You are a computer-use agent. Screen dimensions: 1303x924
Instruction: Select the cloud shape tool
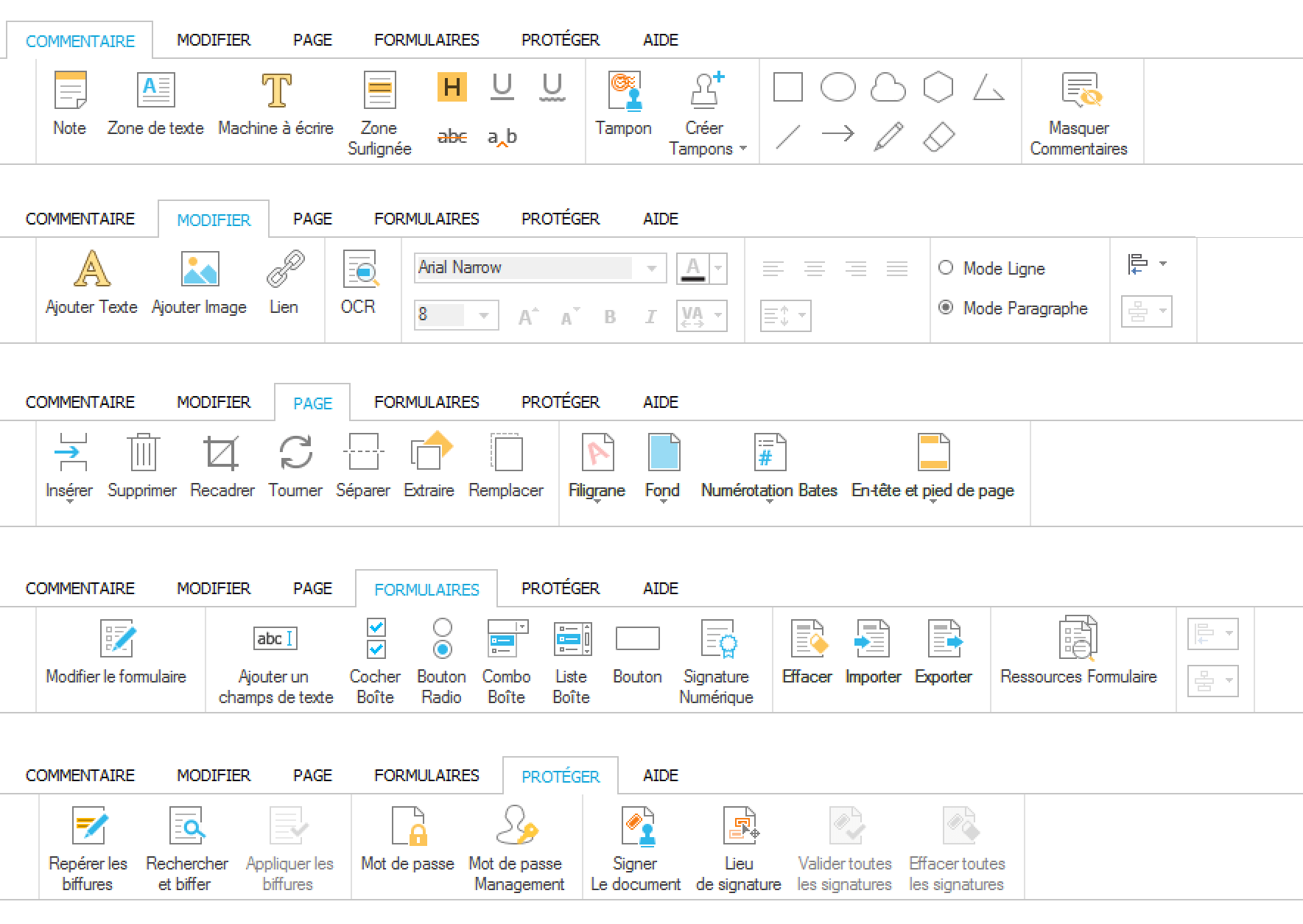click(x=888, y=87)
